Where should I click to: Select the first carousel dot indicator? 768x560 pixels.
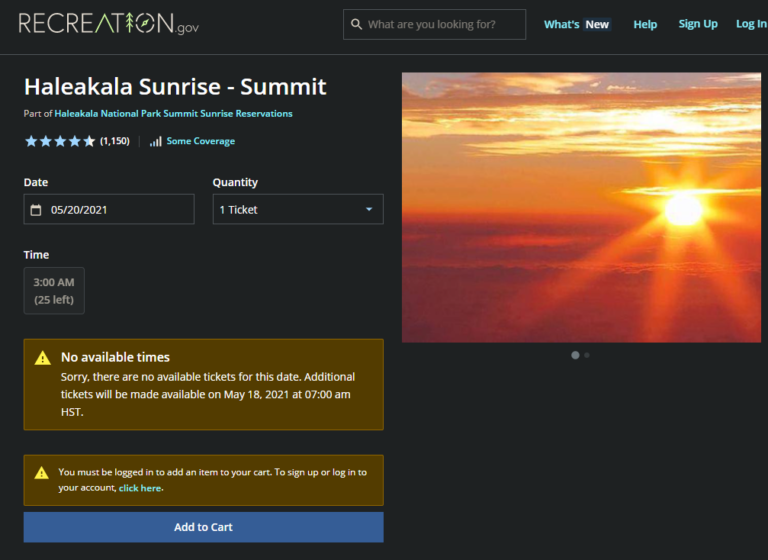click(x=575, y=355)
